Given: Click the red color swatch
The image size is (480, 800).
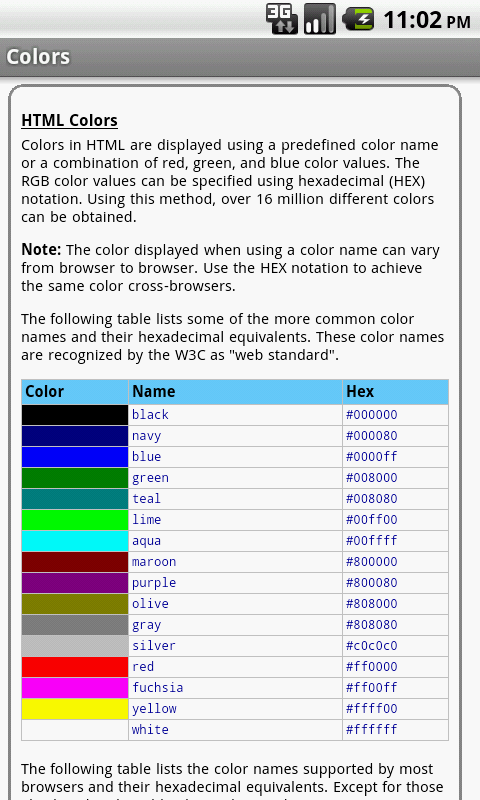Looking at the screenshot, I should click(74, 667).
